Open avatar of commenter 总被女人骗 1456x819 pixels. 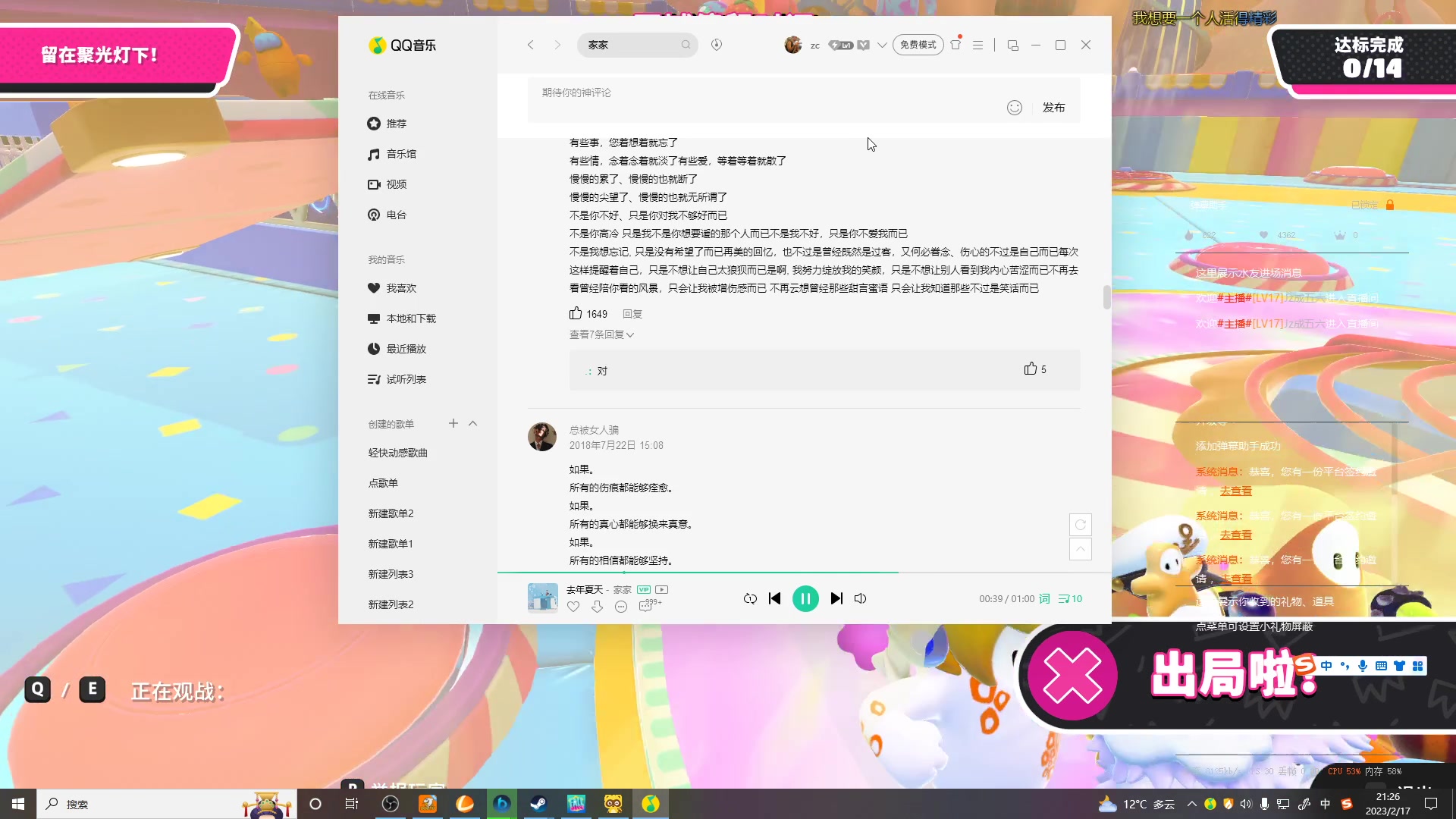pos(542,437)
